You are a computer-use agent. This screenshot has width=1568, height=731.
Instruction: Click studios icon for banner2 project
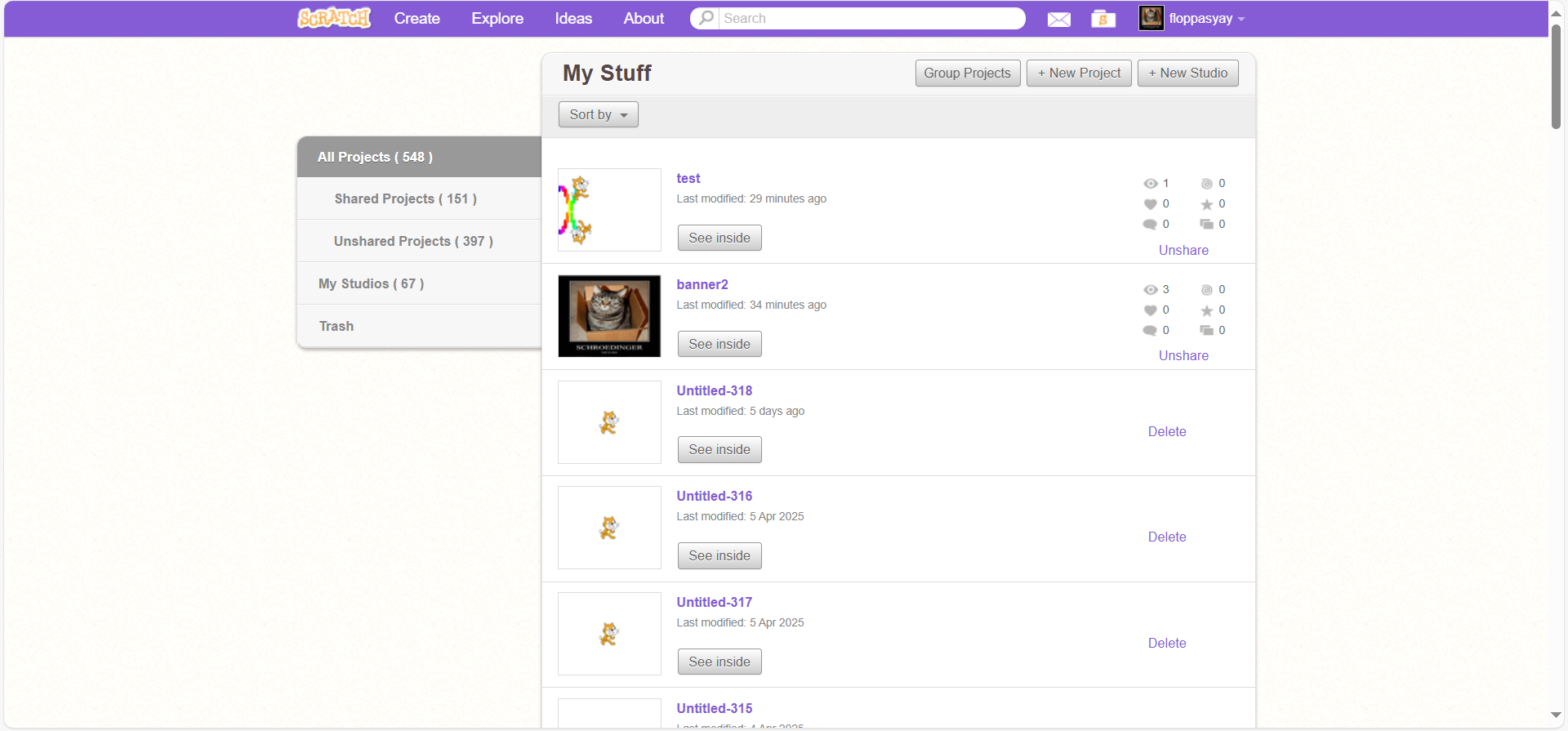1206,331
